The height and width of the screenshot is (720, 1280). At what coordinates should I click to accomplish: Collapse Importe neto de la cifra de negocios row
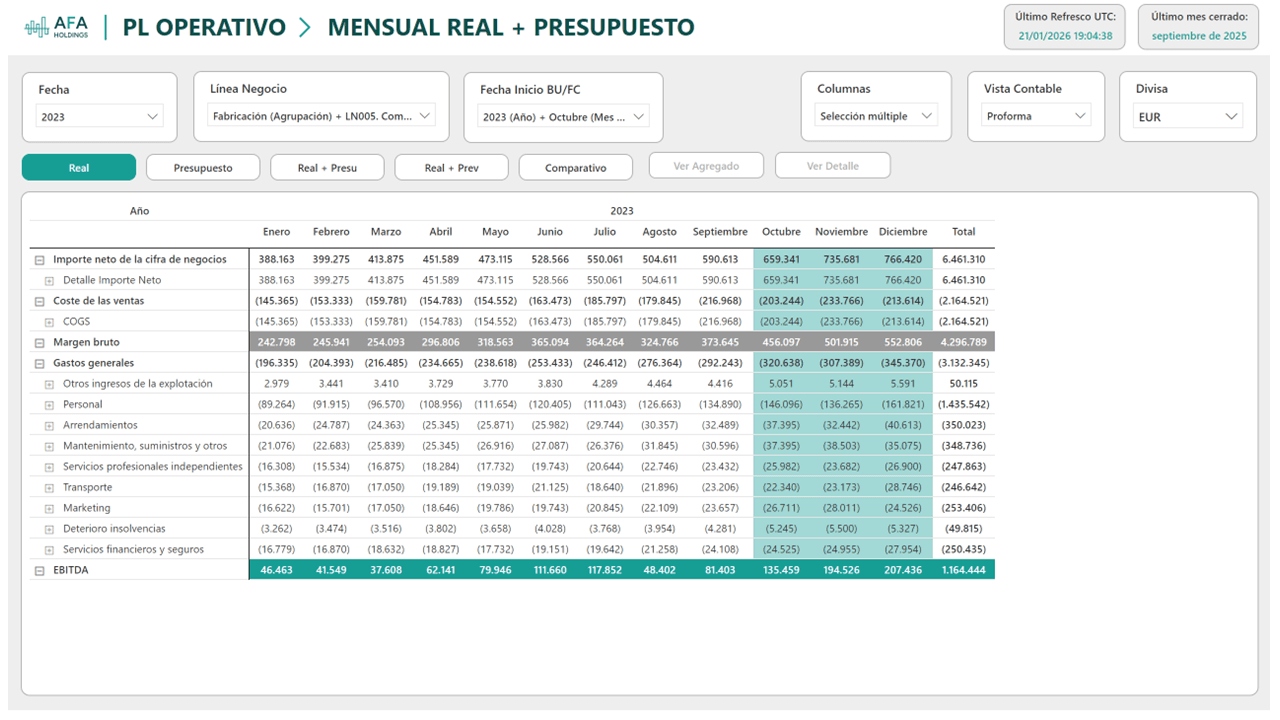tap(40, 260)
